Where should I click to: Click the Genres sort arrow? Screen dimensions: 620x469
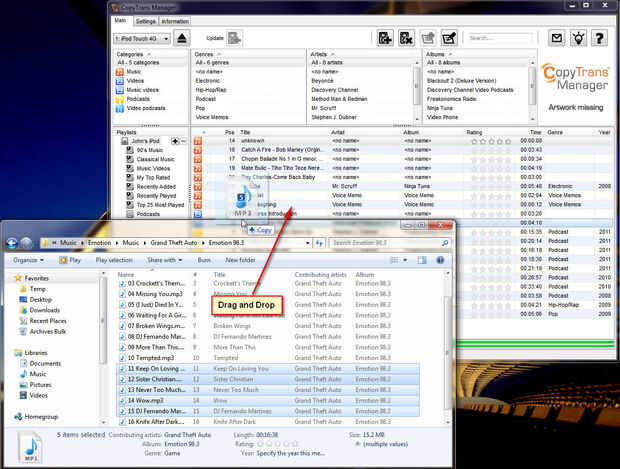pos(219,54)
